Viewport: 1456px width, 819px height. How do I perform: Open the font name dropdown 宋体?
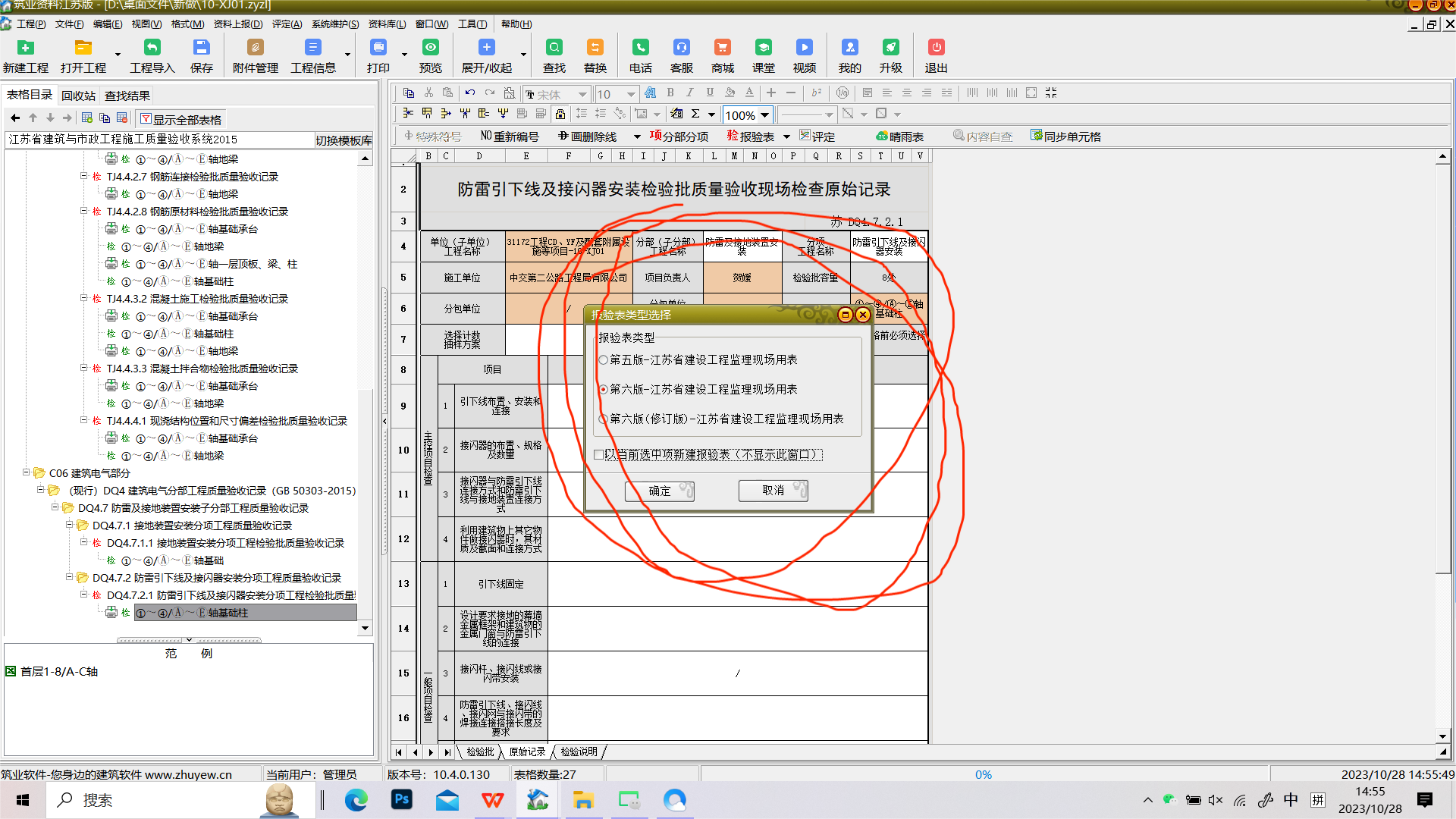point(582,95)
